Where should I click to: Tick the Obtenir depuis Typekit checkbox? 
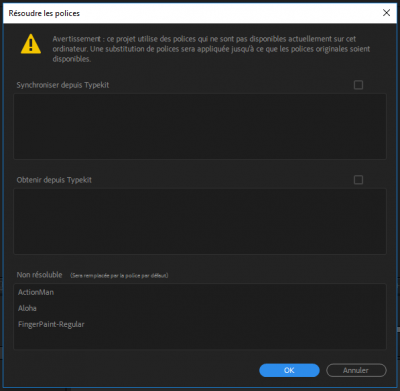(358, 180)
